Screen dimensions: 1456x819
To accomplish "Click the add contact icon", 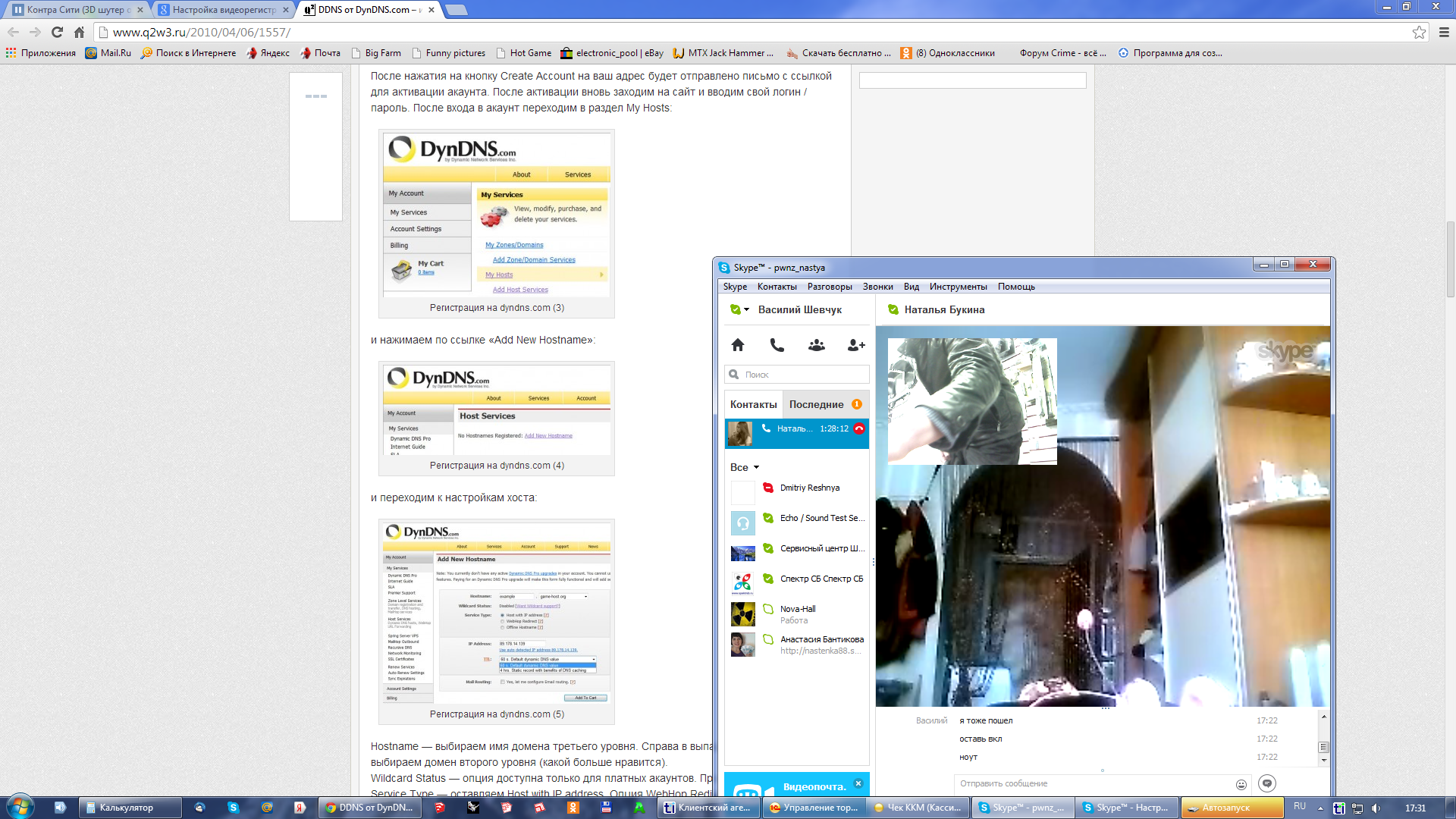I will tap(855, 345).
